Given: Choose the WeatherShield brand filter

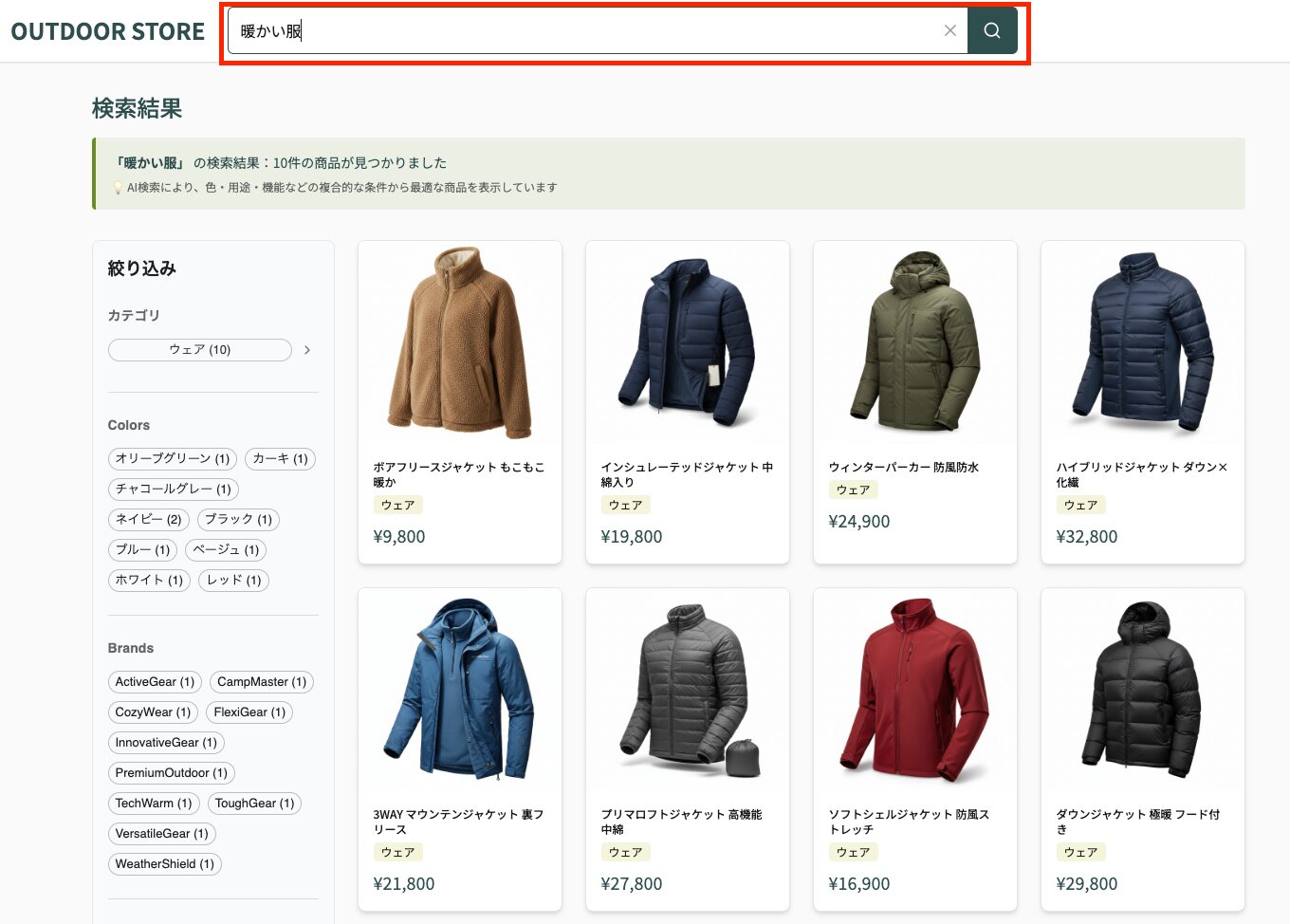Looking at the screenshot, I should point(164,864).
